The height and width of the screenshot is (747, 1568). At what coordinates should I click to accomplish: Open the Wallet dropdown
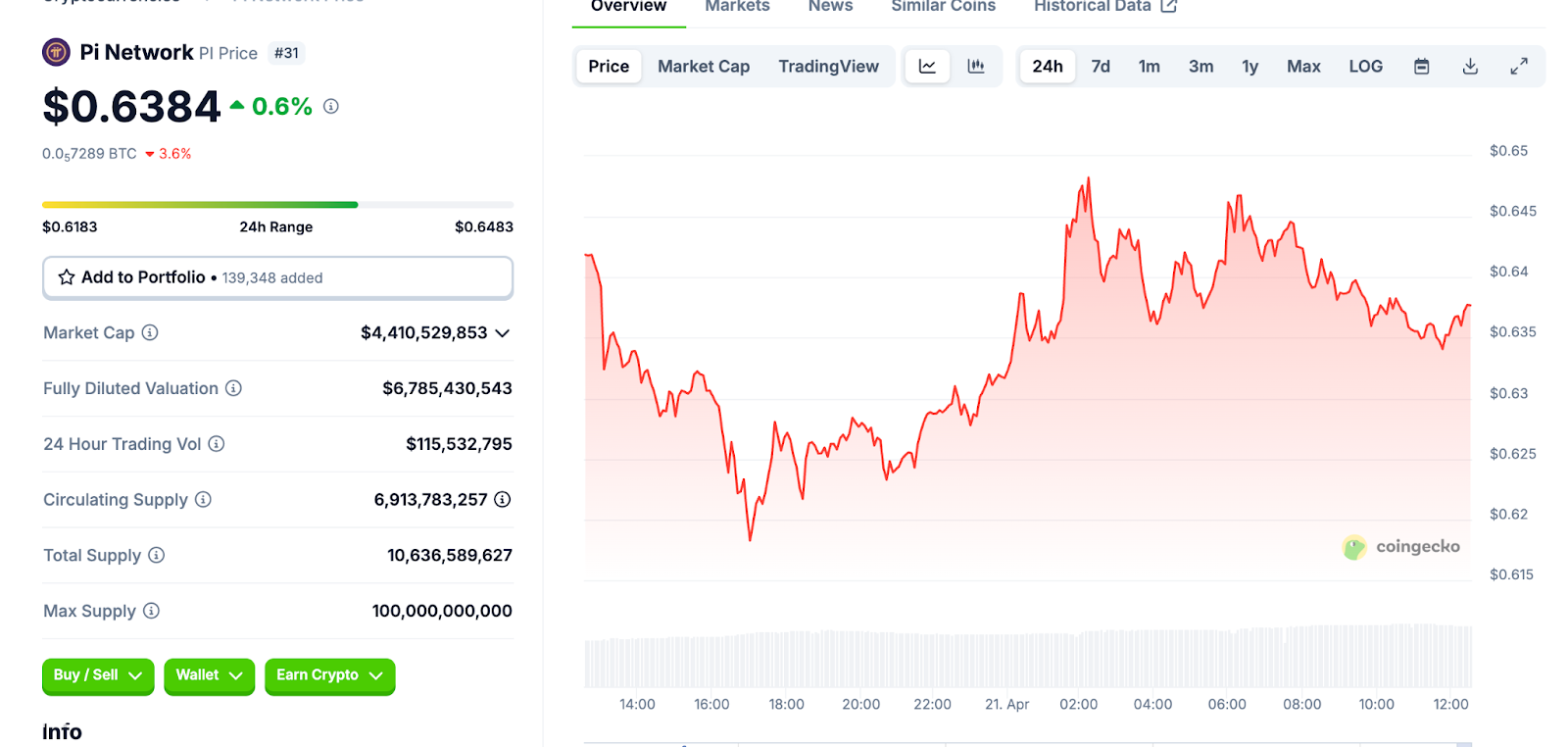209,675
